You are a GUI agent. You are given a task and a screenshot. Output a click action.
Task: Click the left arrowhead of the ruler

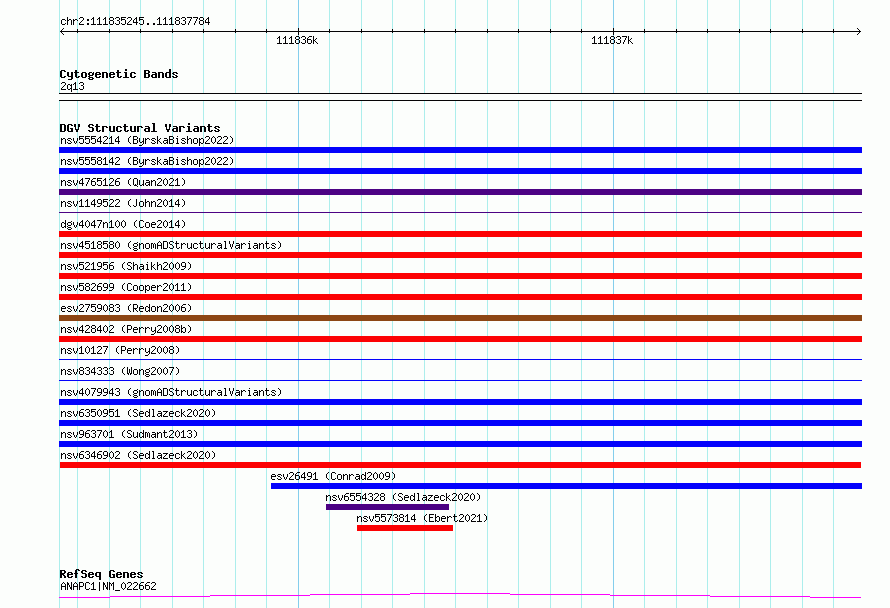[x=62, y=32]
